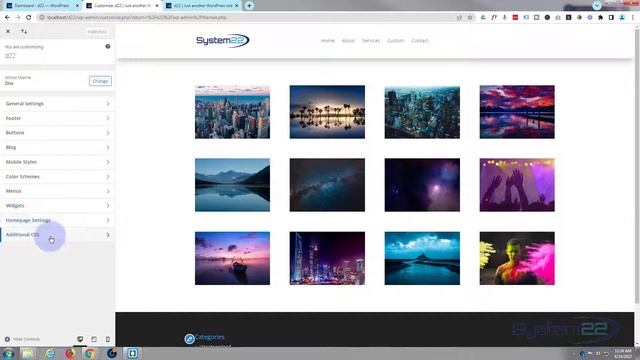Click the microphone extension icon

tap(504, 18)
